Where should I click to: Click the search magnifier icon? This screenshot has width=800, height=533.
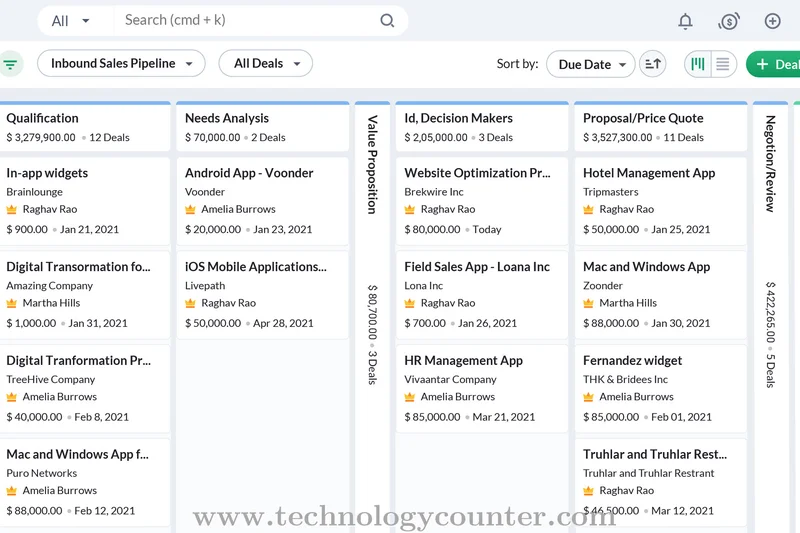(x=387, y=20)
